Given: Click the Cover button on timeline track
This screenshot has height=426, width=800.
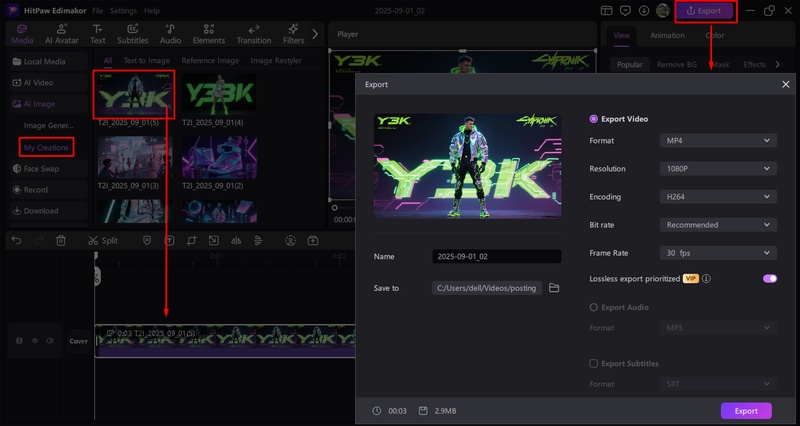Looking at the screenshot, I should 79,341.
